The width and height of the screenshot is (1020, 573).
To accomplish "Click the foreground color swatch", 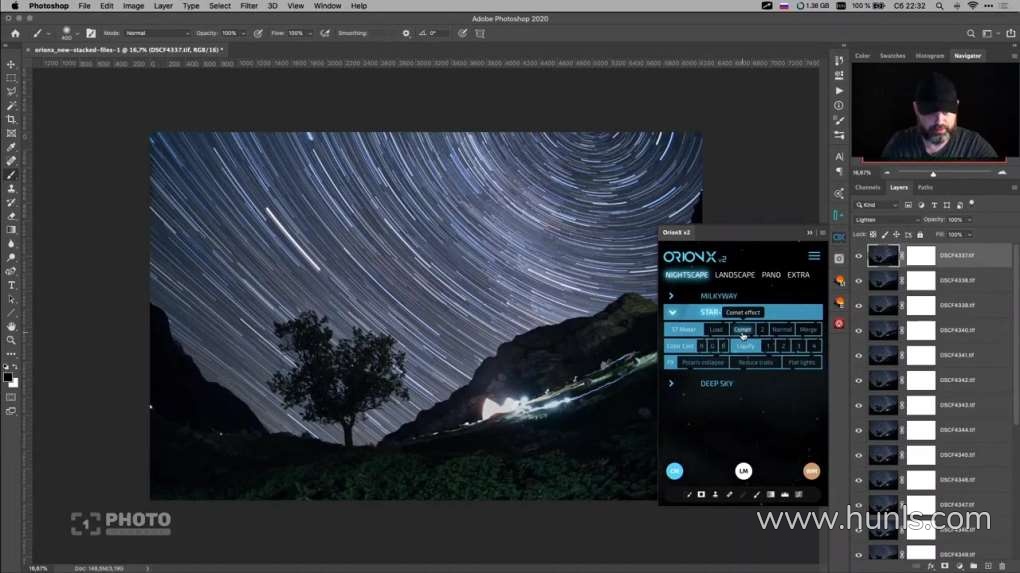I will coord(7,377).
